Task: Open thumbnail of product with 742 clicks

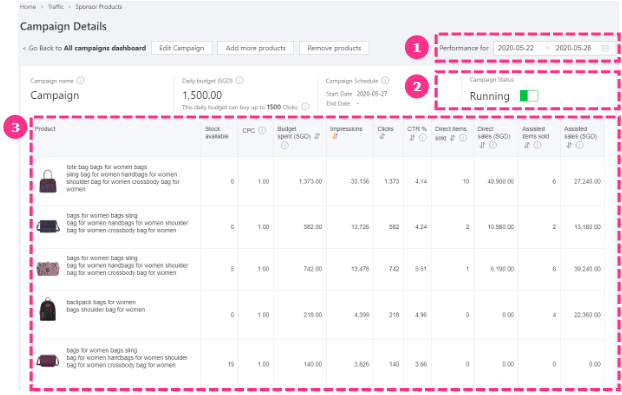Action: point(48,268)
